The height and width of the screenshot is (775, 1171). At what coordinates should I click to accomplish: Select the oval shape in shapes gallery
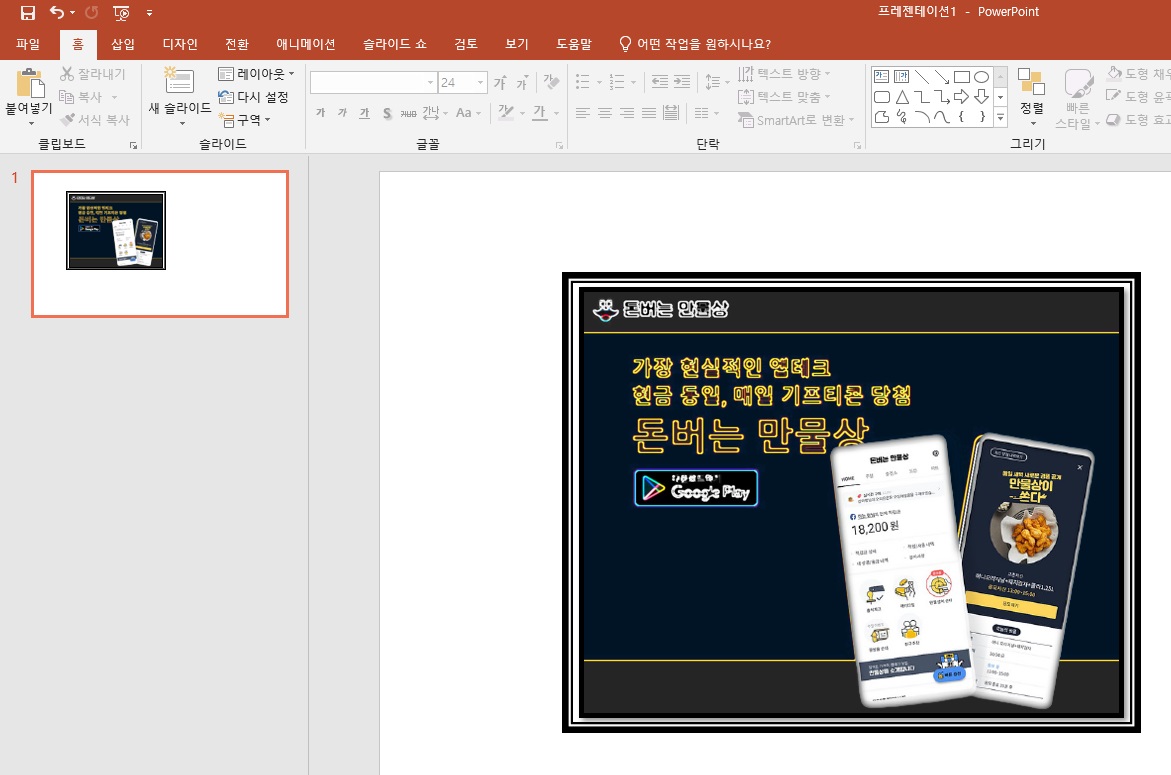981,76
